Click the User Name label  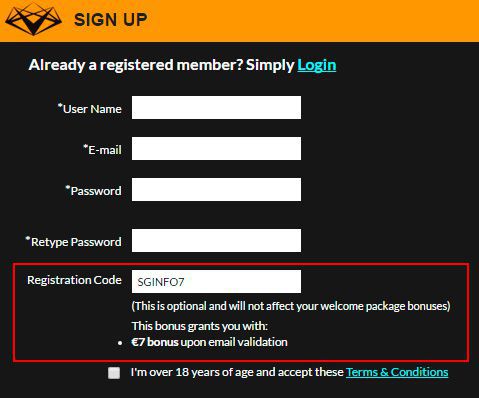coord(90,109)
